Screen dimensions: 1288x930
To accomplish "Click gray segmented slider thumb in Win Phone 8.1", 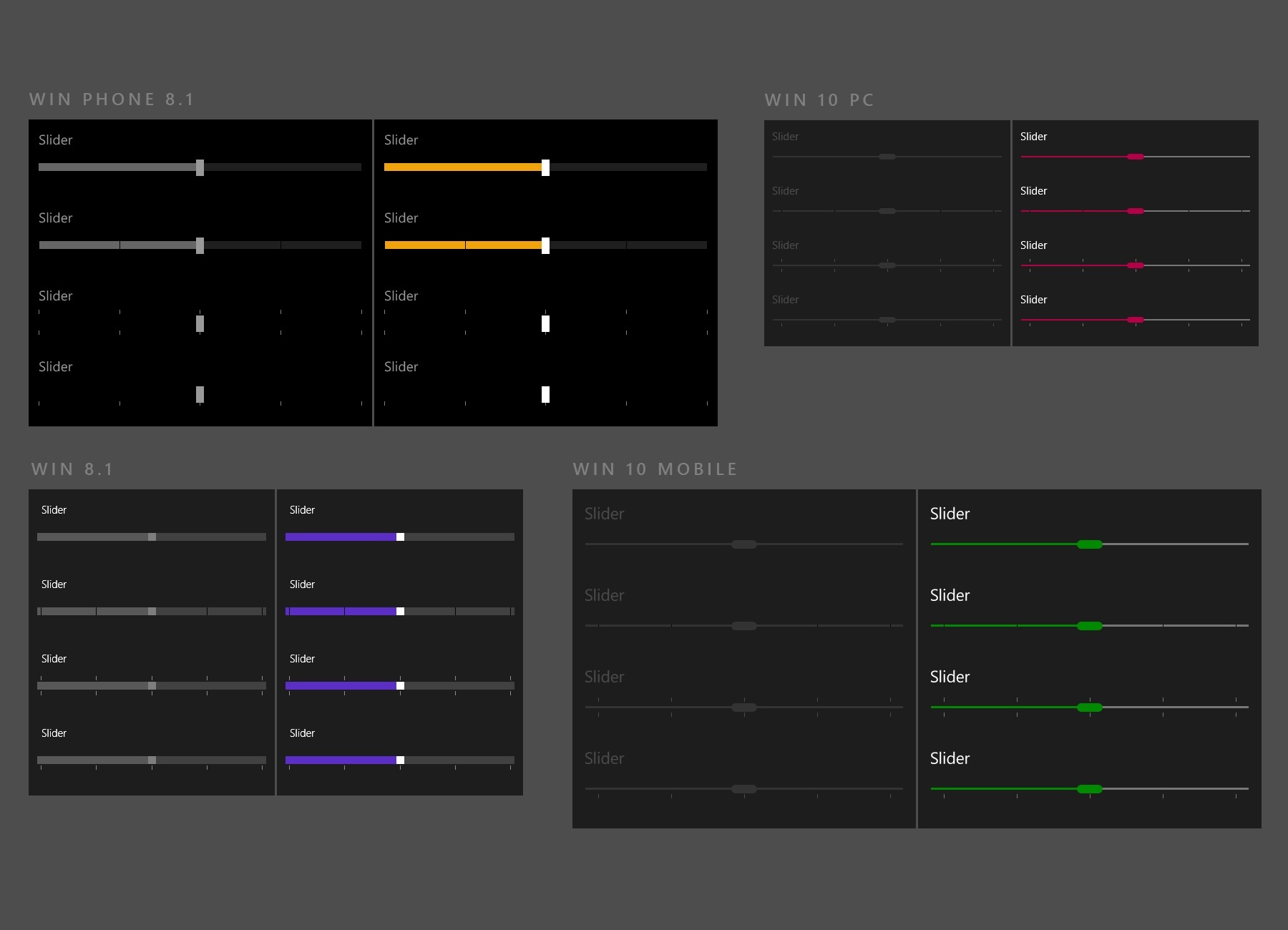I will tap(200, 245).
